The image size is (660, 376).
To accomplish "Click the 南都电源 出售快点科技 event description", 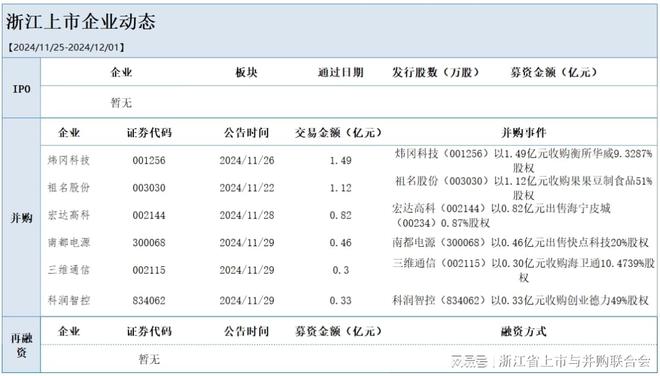I will pyautogui.click(x=520, y=243).
